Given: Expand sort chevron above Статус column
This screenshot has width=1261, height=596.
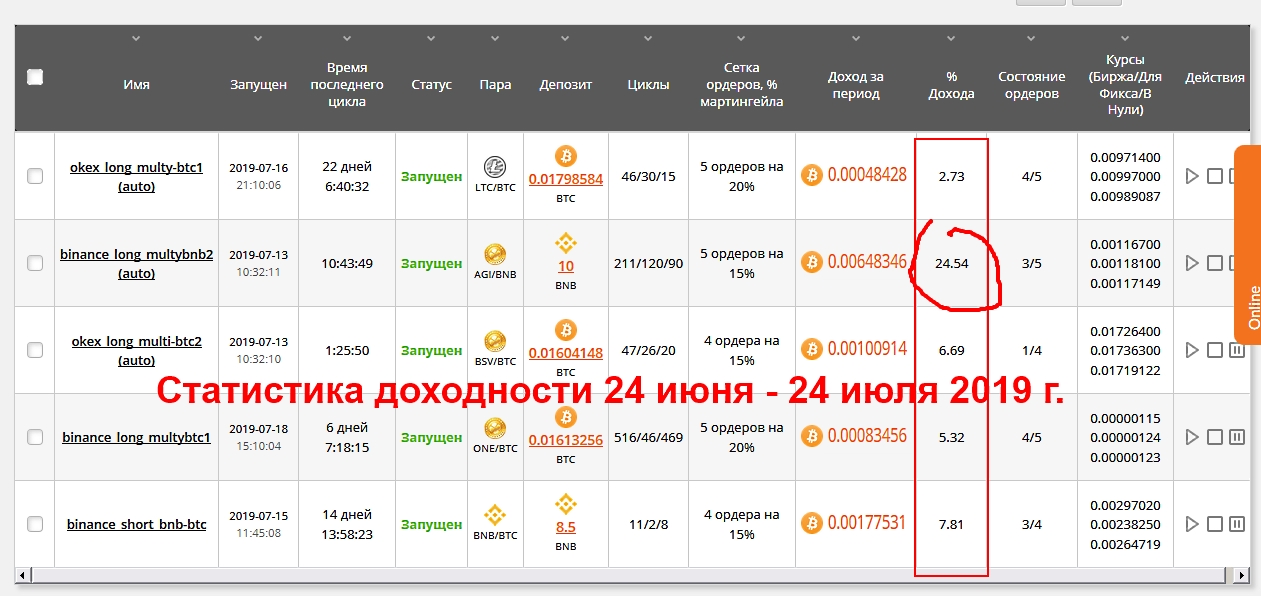Looking at the screenshot, I should pyautogui.click(x=431, y=39).
